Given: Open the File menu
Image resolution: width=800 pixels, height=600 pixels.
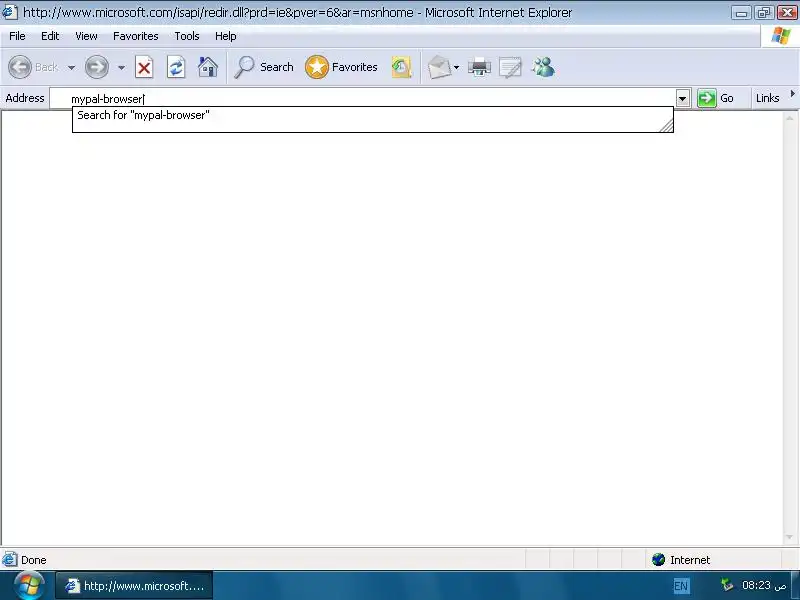Looking at the screenshot, I should coord(17,36).
